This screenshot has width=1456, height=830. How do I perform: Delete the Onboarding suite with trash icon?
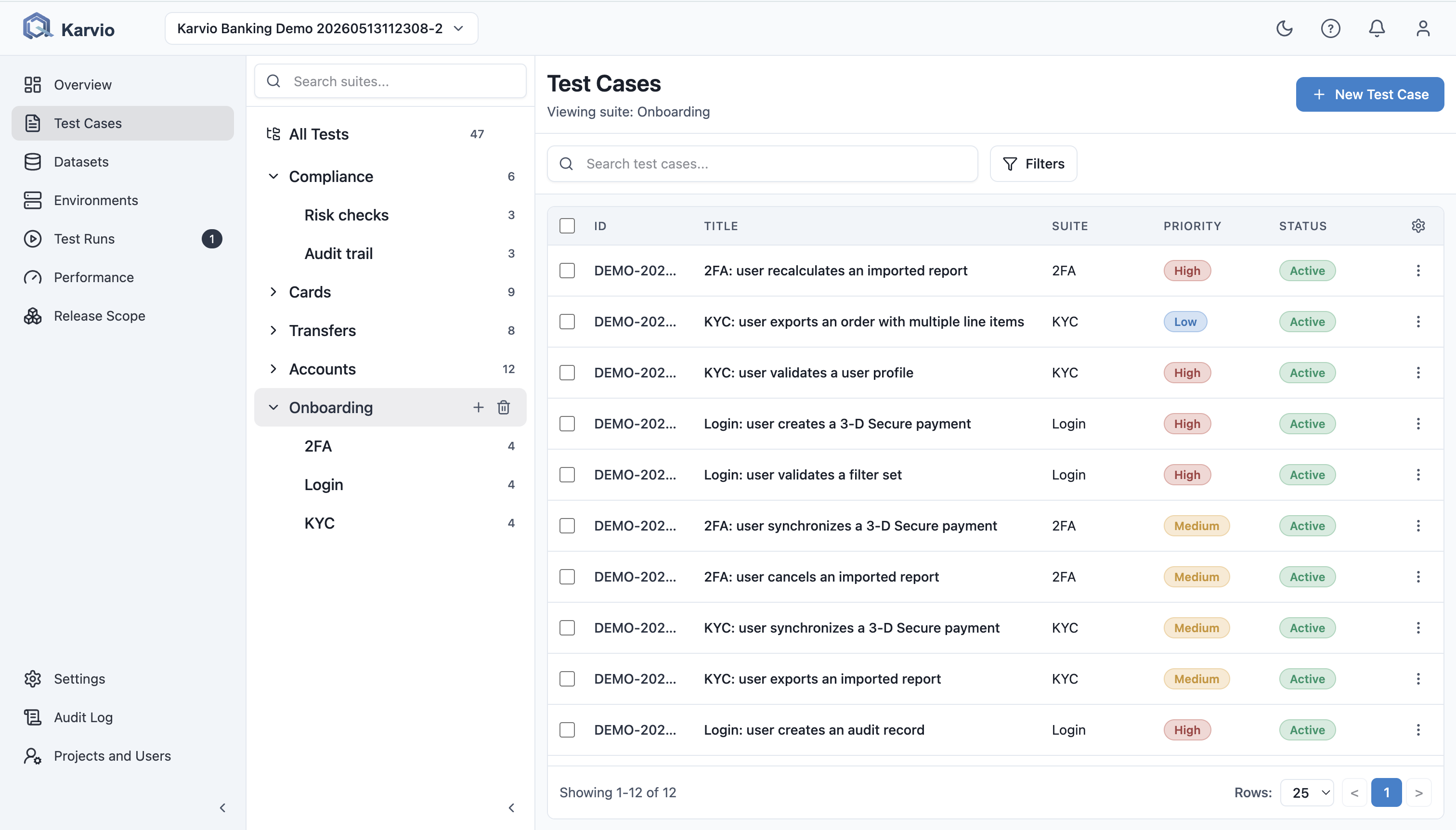pyautogui.click(x=503, y=407)
